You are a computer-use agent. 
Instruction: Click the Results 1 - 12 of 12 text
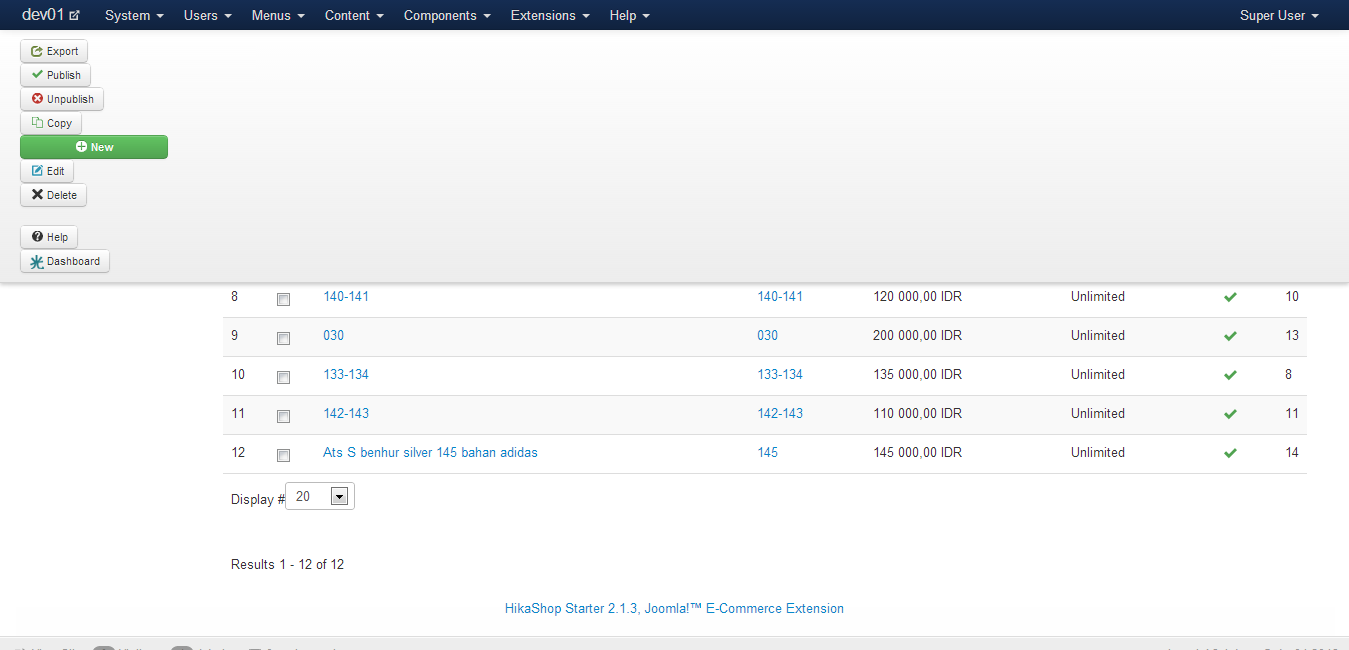pos(287,564)
